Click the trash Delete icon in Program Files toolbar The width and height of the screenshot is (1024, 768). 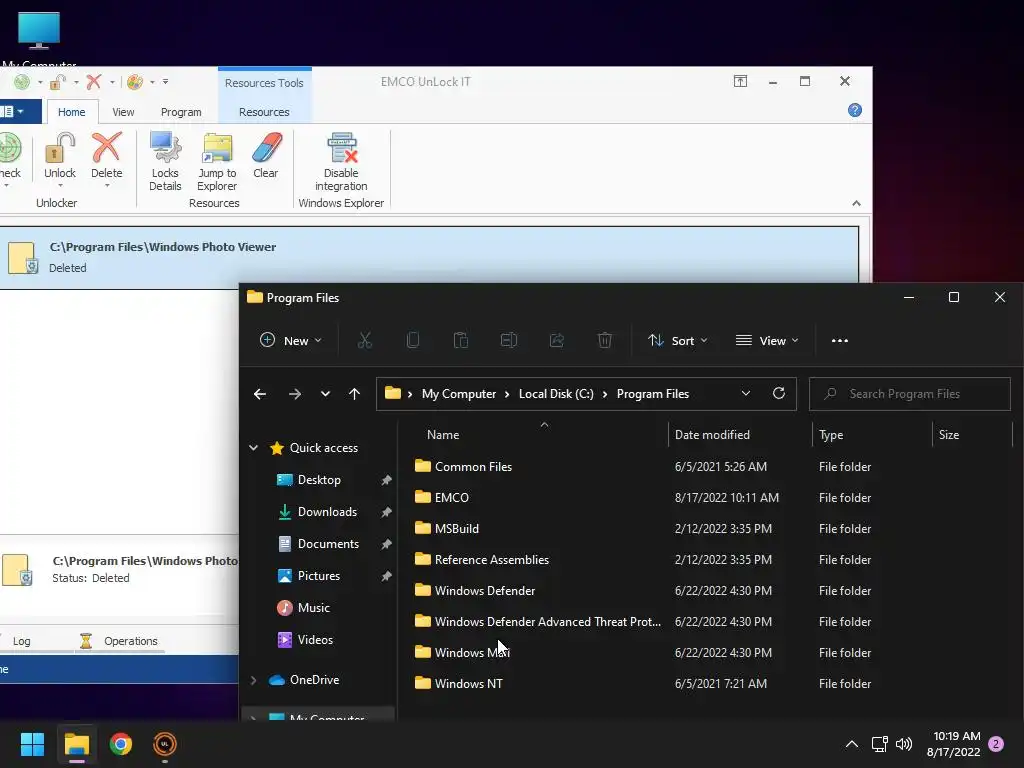605,340
